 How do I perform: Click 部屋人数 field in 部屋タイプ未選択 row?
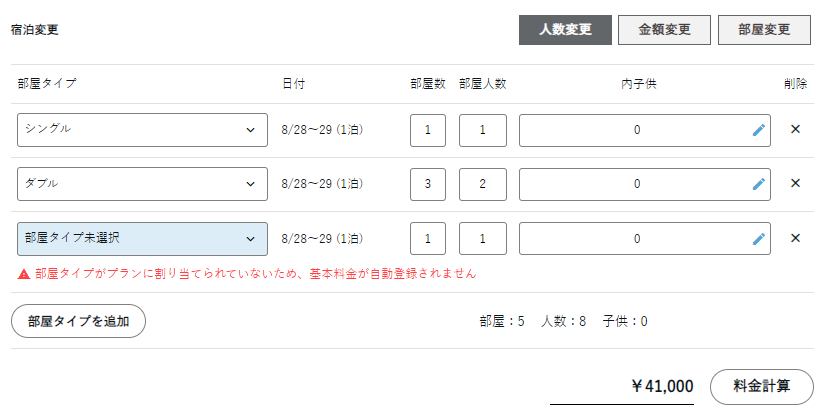pos(482,239)
